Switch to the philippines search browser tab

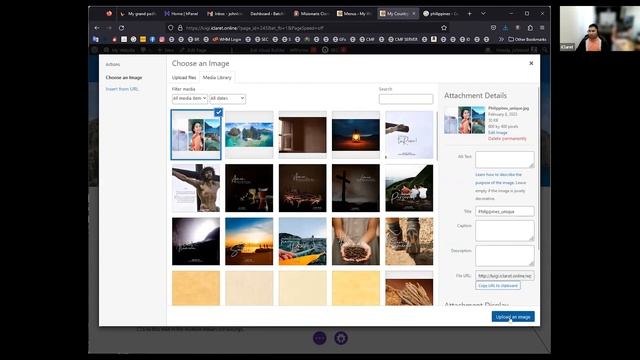pos(440,13)
